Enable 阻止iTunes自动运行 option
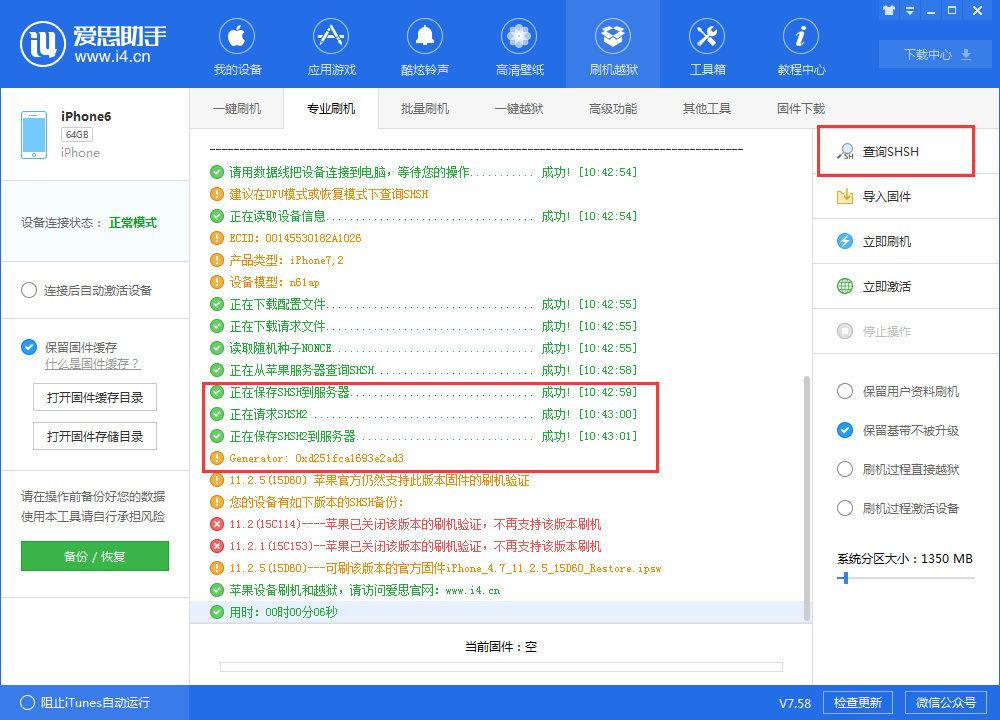 coord(27,702)
